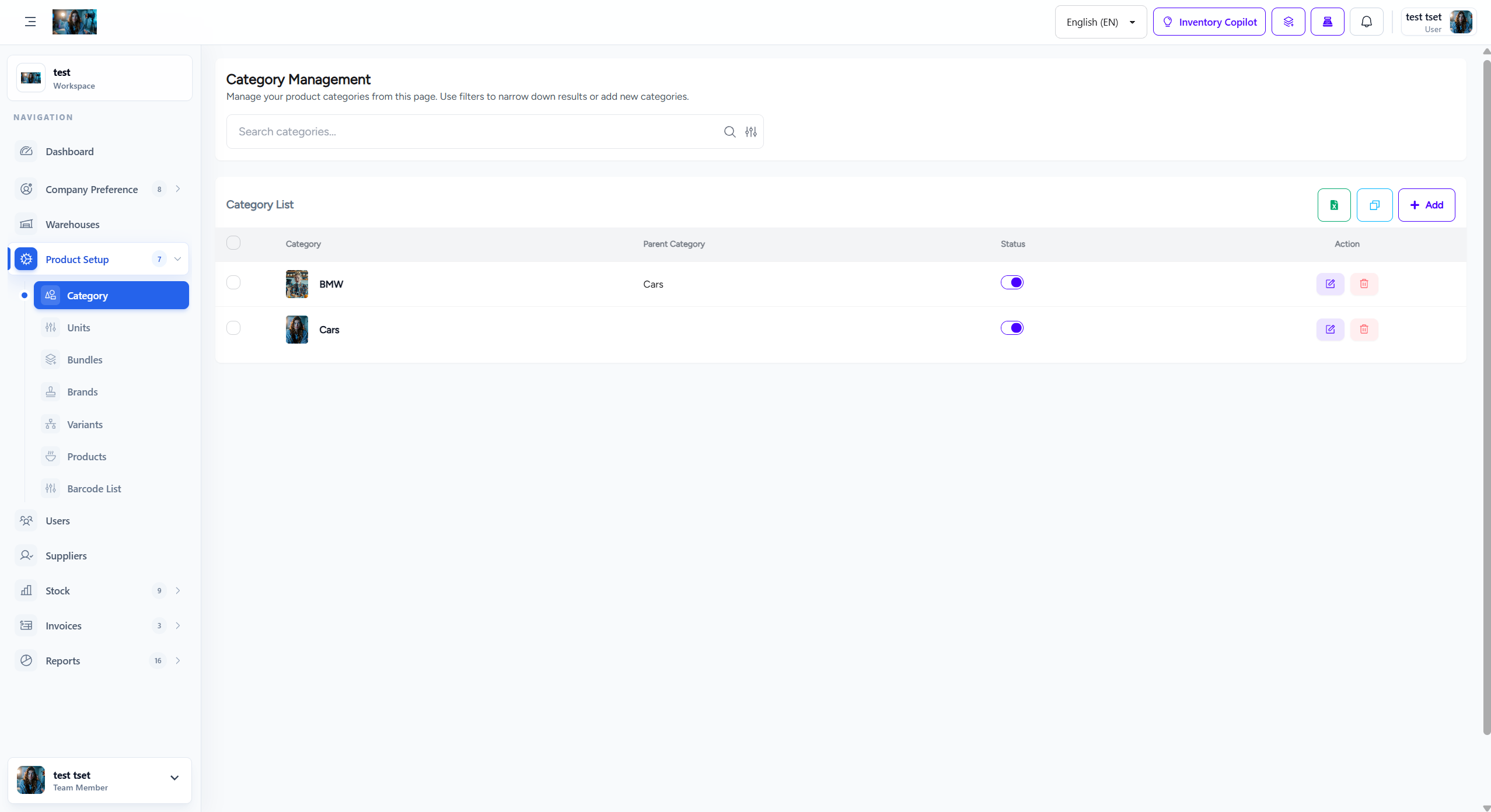The image size is (1491, 812).
Task: Click the layers icon button in header
Action: 1289,22
